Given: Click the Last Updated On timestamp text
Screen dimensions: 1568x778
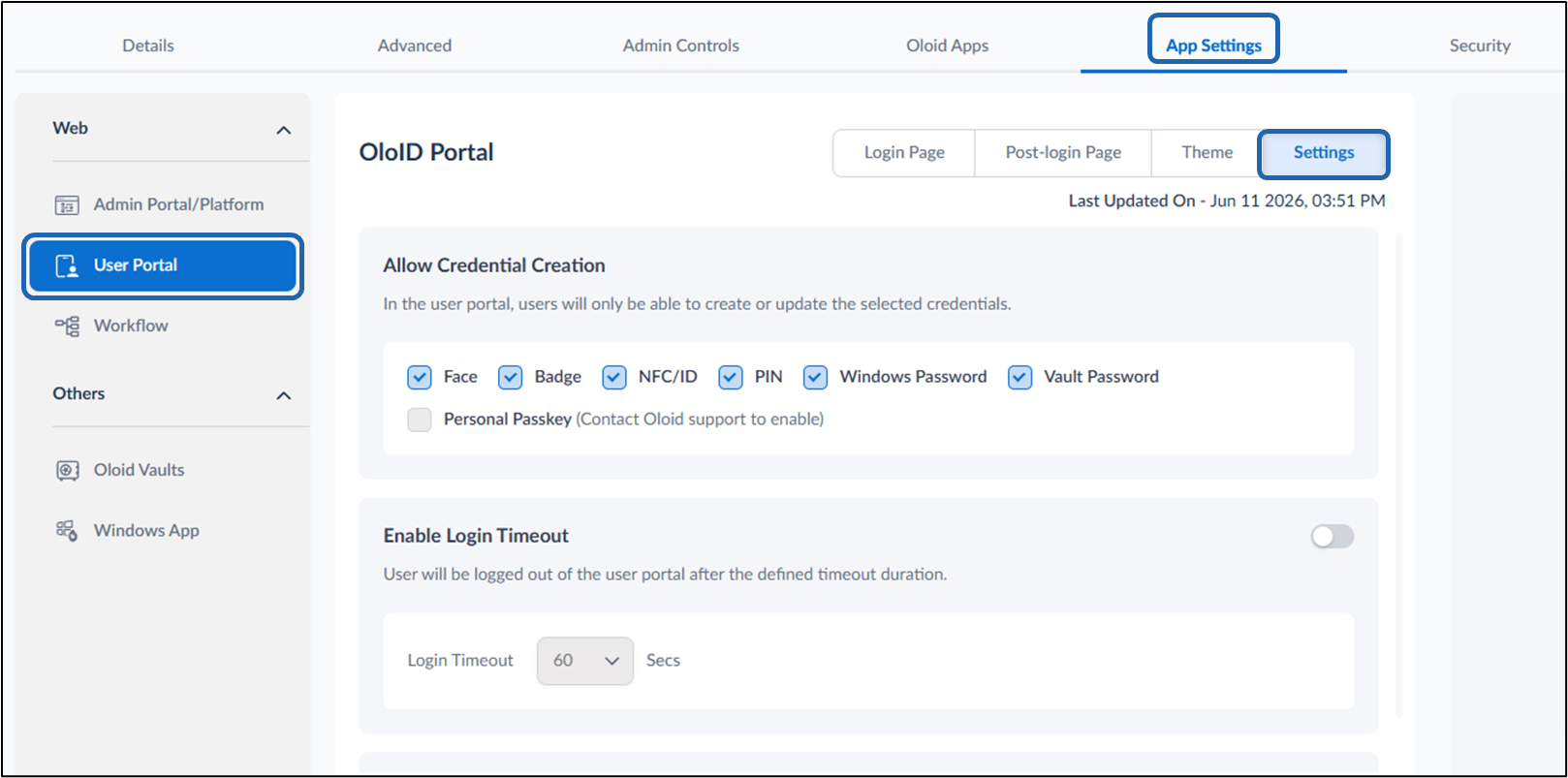Looking at the screenshot, I should (x=1227, y=202).
